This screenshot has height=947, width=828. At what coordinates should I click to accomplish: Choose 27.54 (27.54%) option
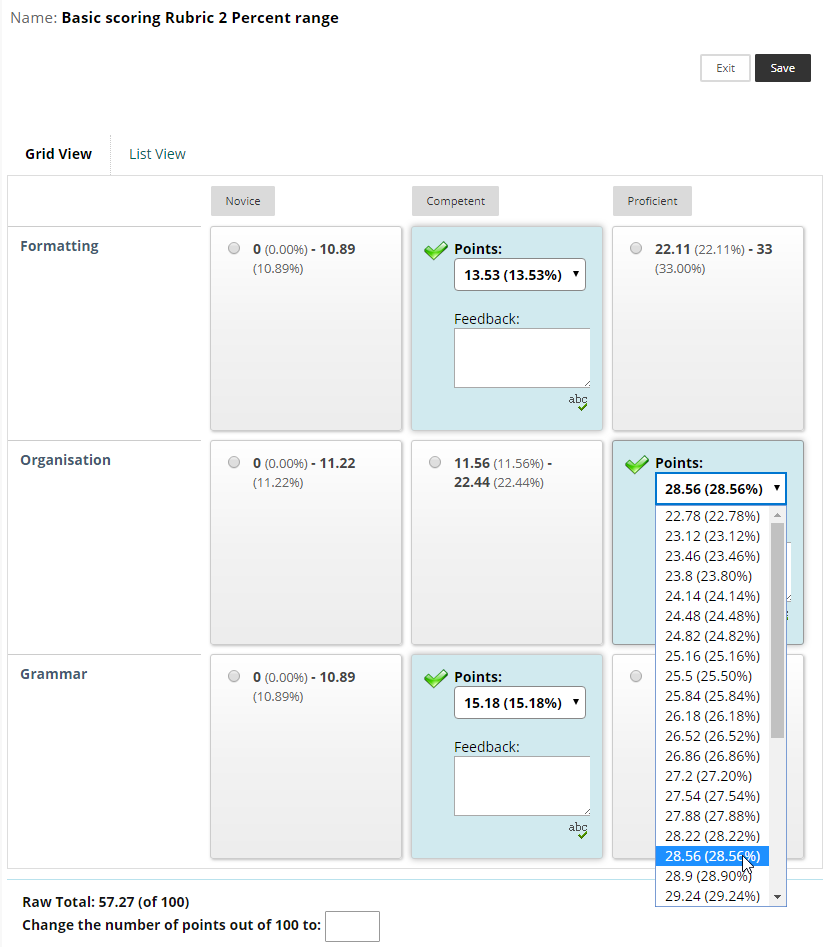coord(712,795)
